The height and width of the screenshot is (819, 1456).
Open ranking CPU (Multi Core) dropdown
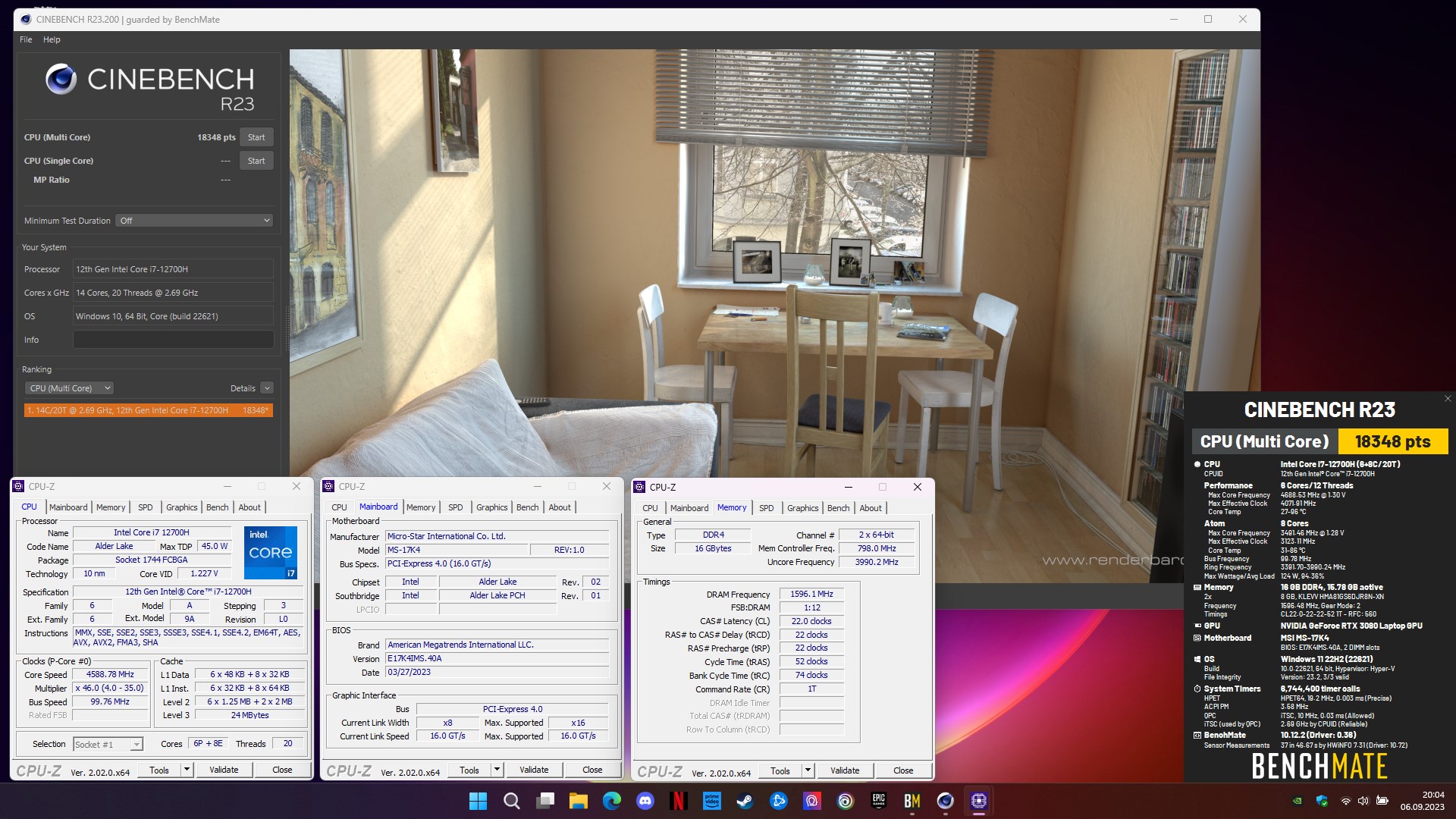[x=69, y=388]
